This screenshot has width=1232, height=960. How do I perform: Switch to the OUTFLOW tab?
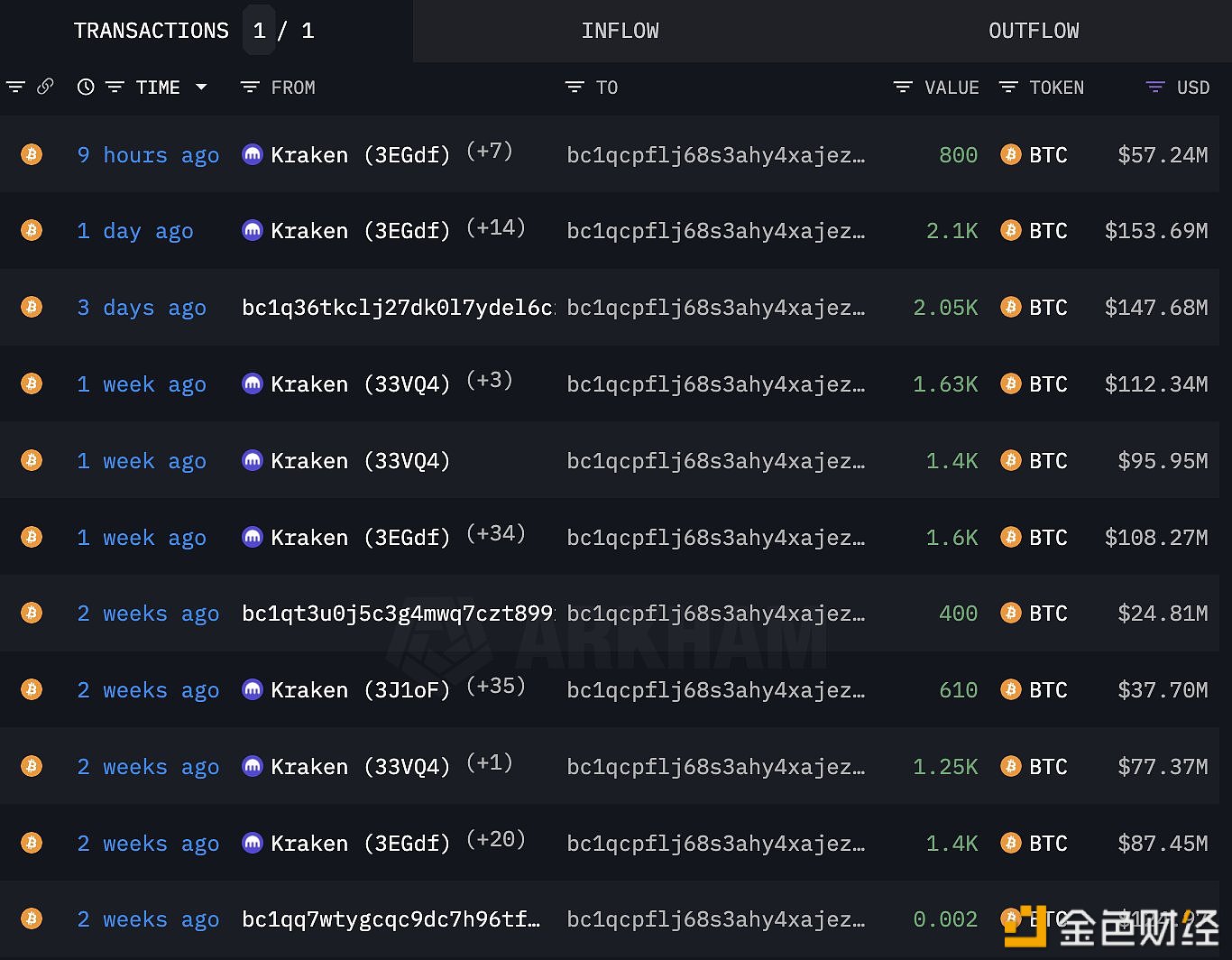click(x=1034, y=31)
